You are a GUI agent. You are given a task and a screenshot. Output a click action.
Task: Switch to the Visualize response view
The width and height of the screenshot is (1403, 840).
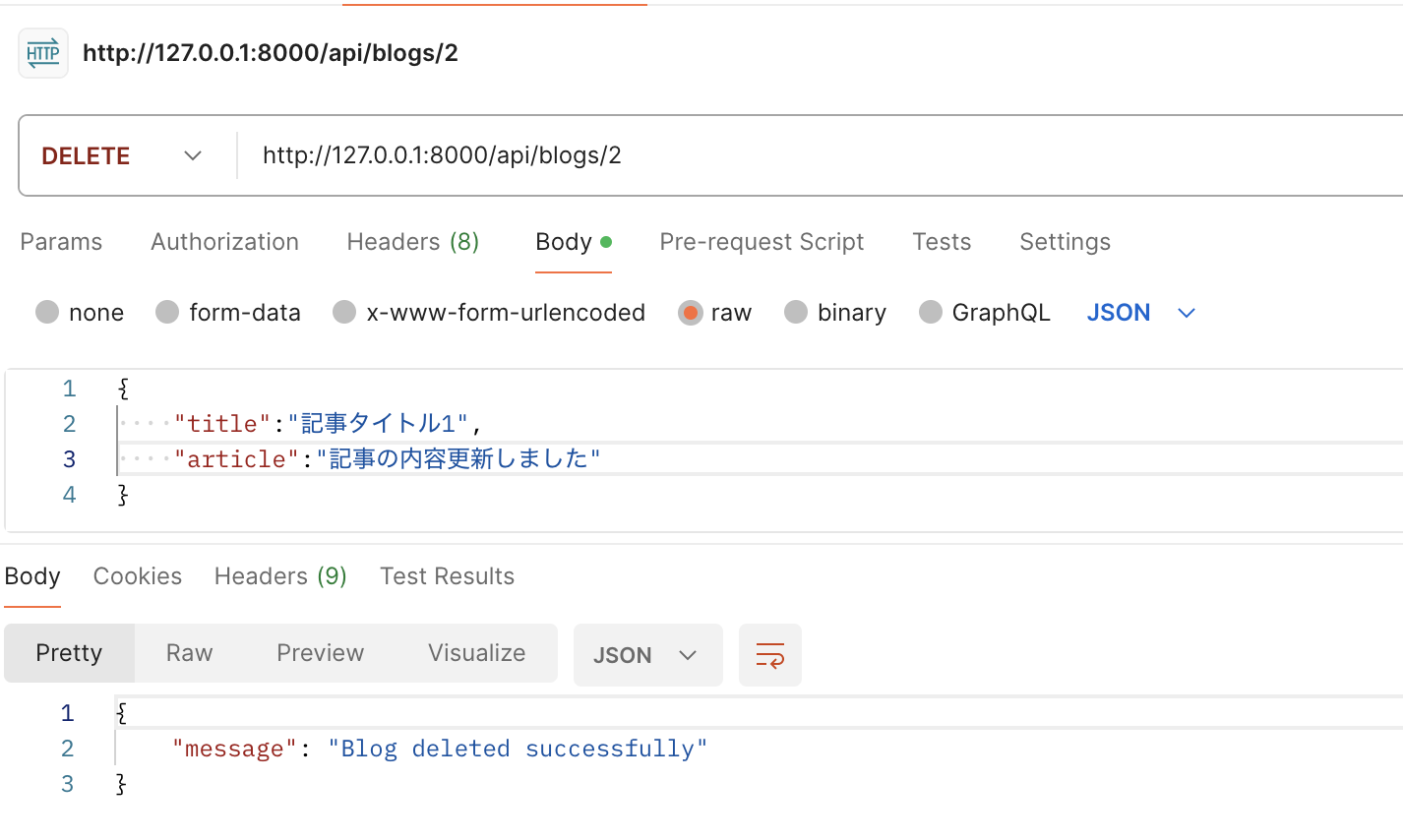(x=477, y=653)
